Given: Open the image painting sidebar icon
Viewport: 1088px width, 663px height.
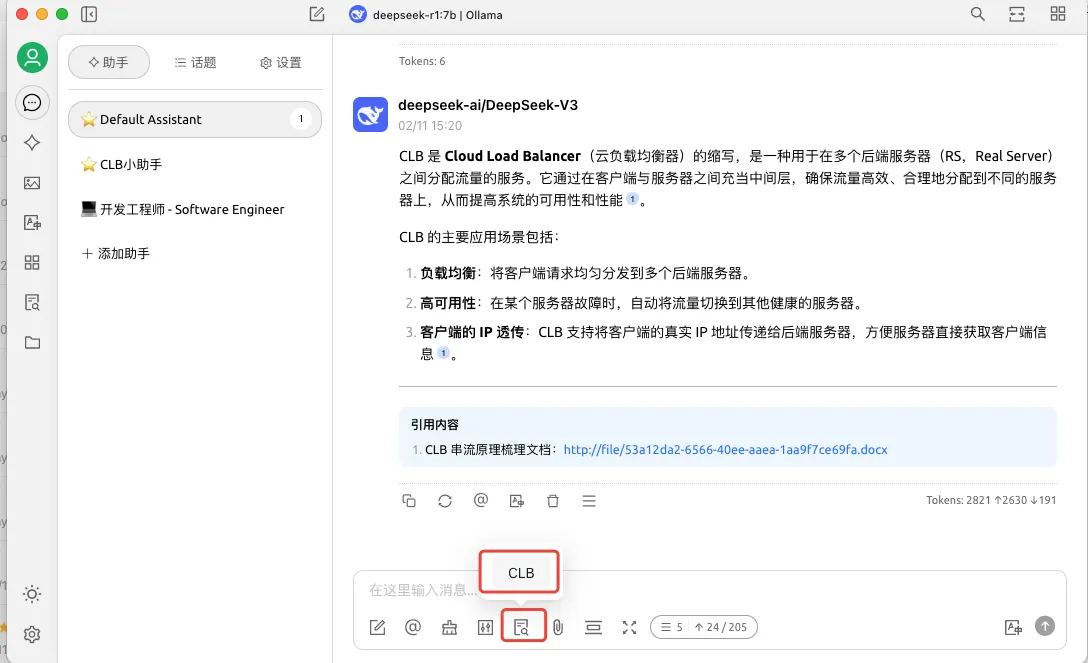Looking at the screenshot, I should click(x=32, y=183).
